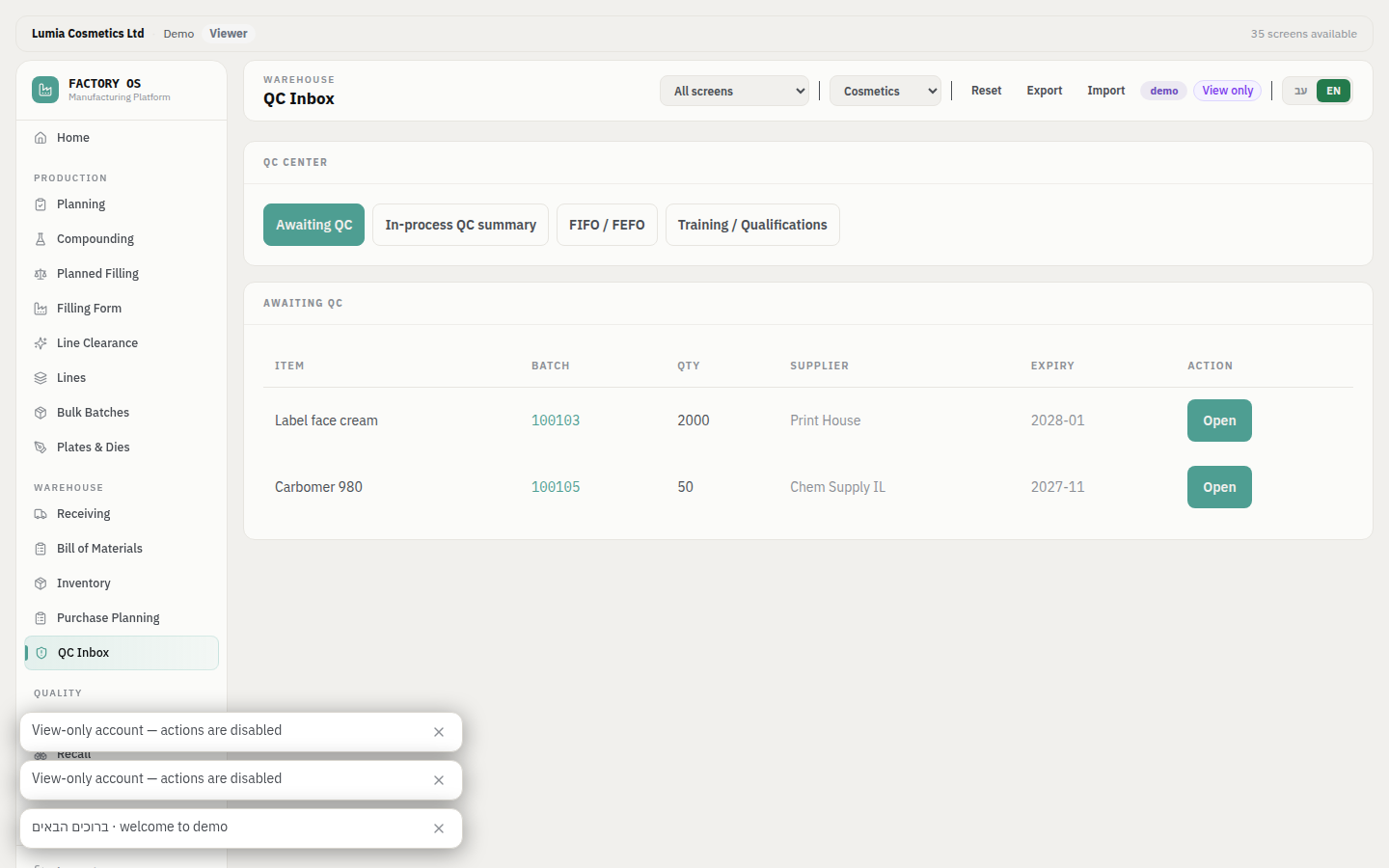Click the Export button
1389x868 pixels.
click(1045, 91)
